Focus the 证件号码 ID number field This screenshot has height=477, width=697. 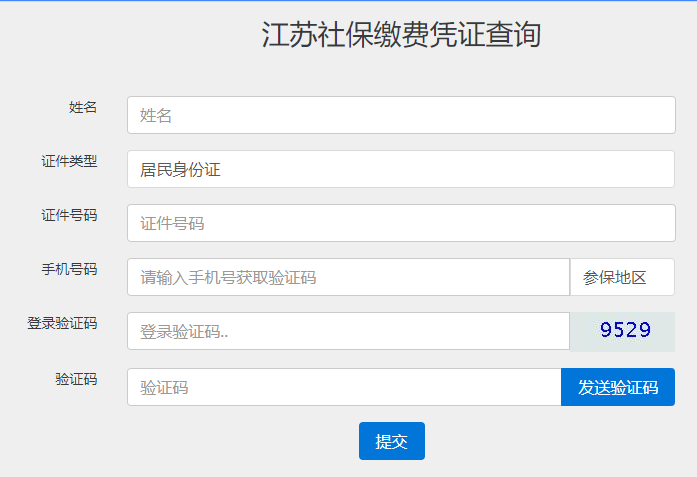click(401, 223)
